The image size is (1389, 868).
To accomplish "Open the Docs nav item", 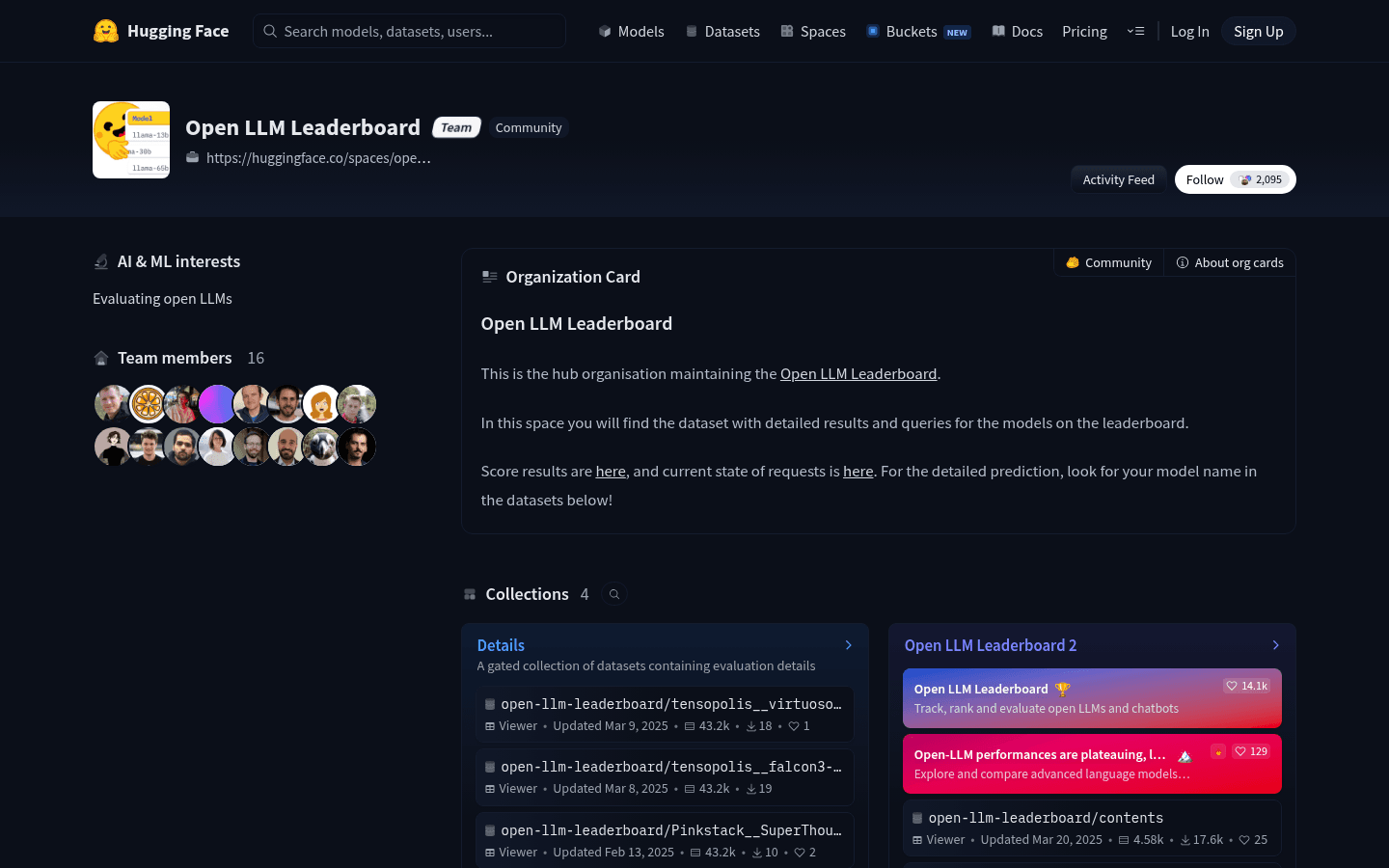I will (1018, 31).
